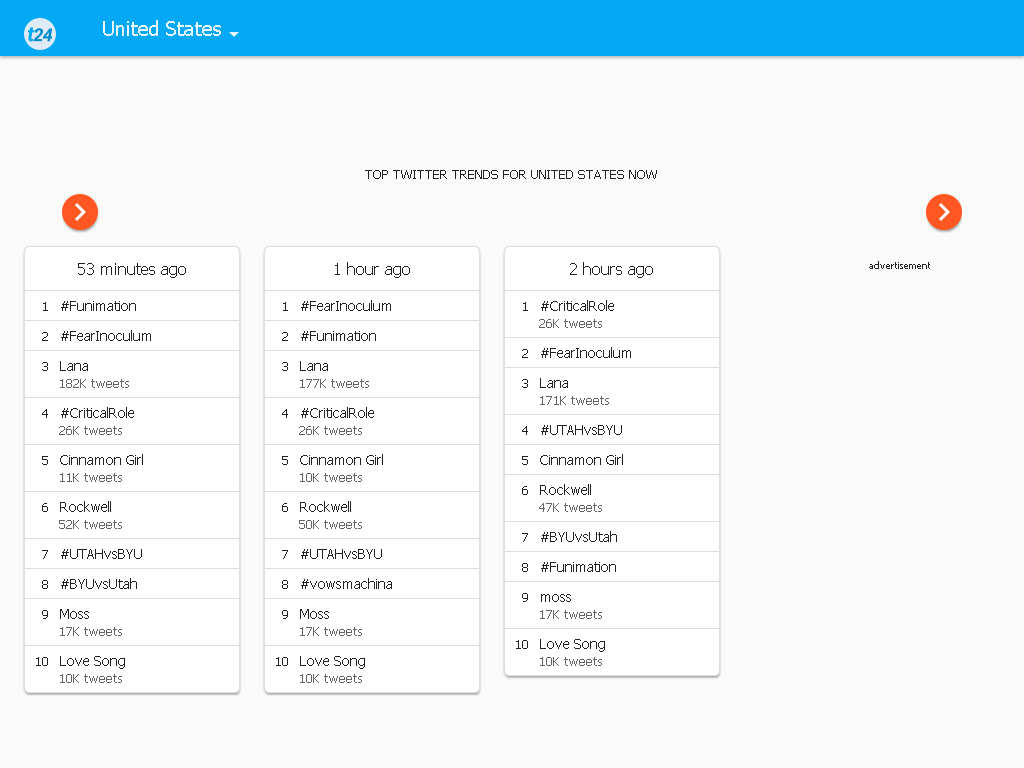Click the t24 logo icon

pos(40,33)
